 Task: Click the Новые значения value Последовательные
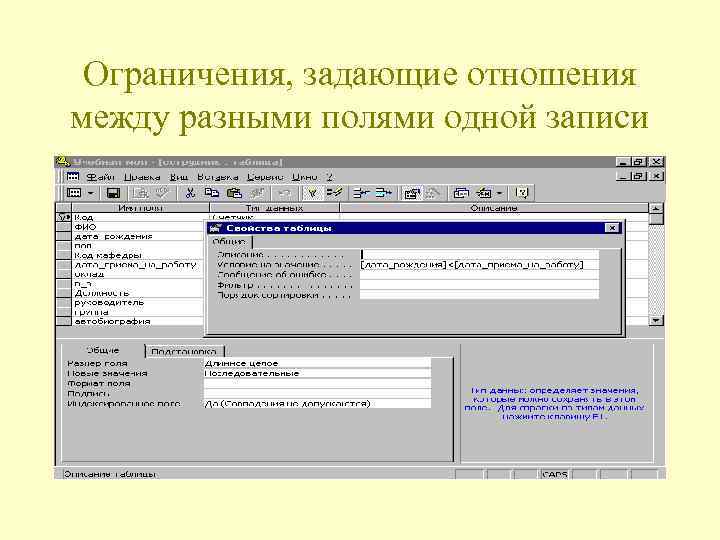pyautogui.click(x=317, y=373)
